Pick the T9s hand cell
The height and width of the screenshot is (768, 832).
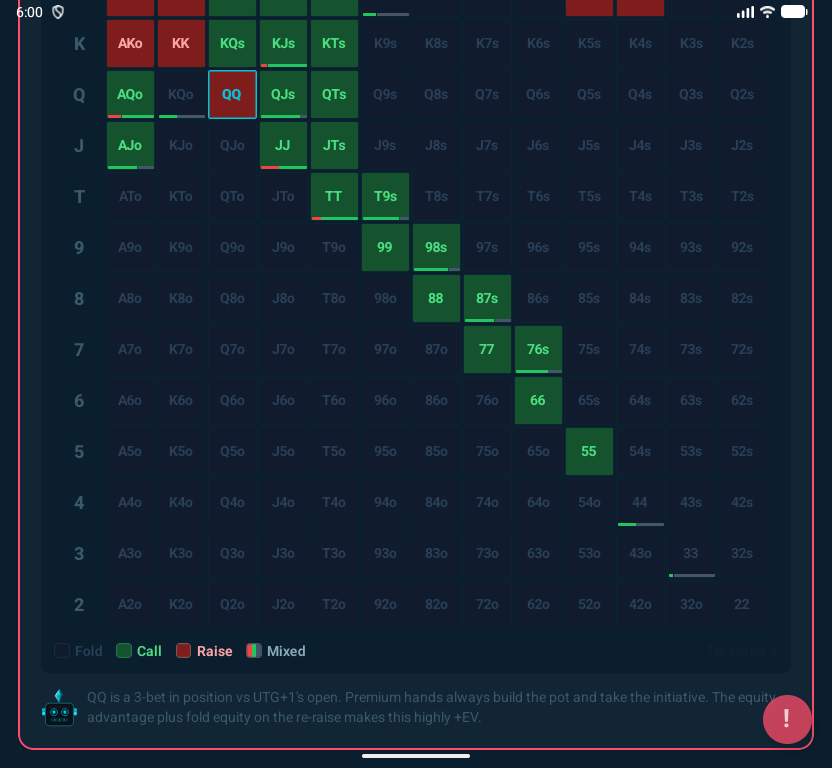[385, 197]
